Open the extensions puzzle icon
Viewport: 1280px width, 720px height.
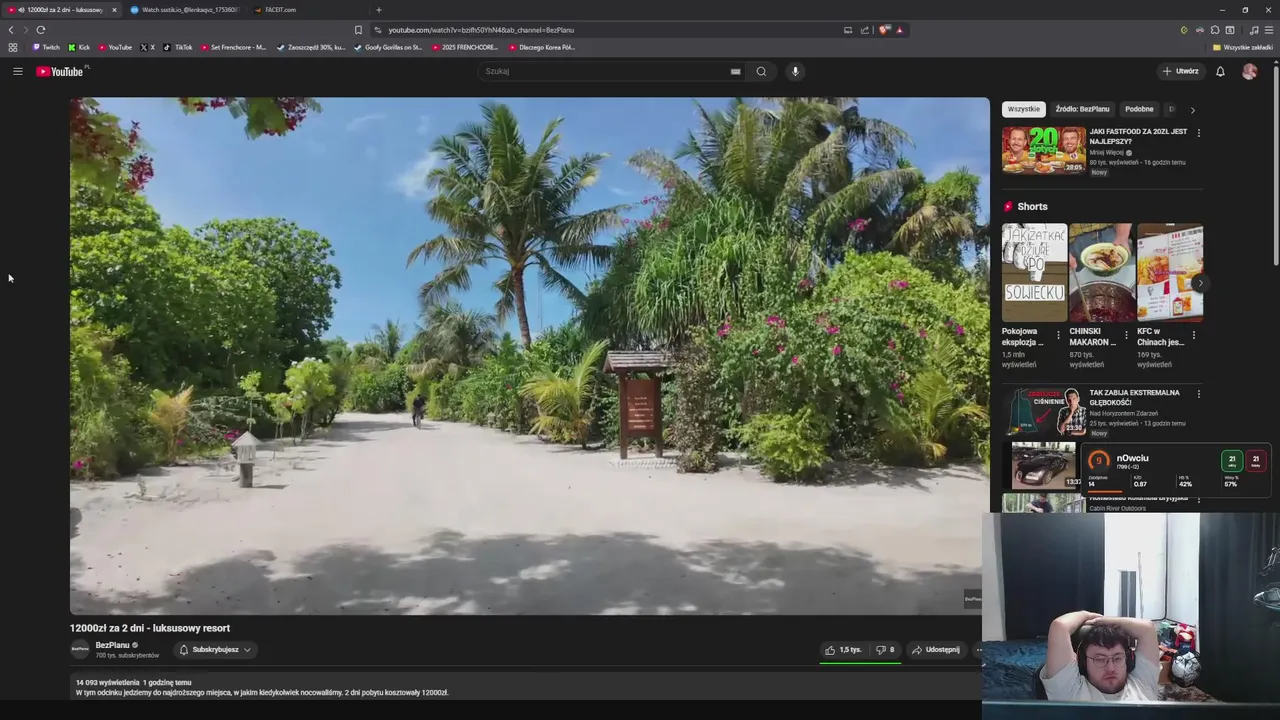pos(1215,30)
